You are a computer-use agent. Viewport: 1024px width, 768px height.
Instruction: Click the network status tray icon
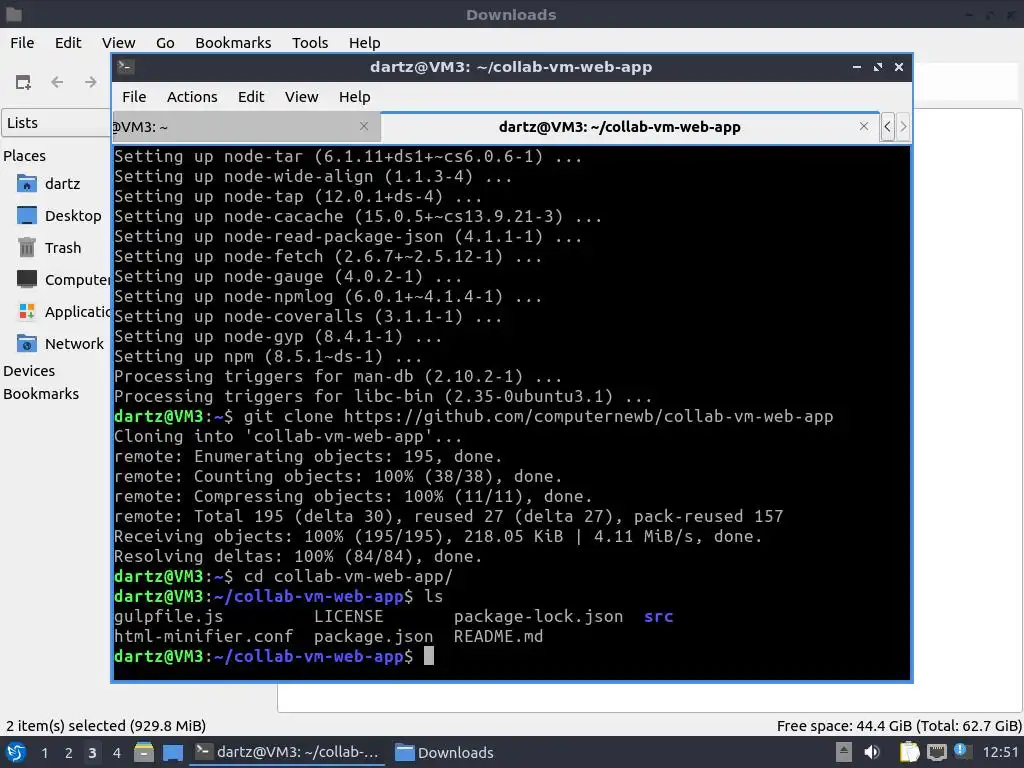(936, 752)
